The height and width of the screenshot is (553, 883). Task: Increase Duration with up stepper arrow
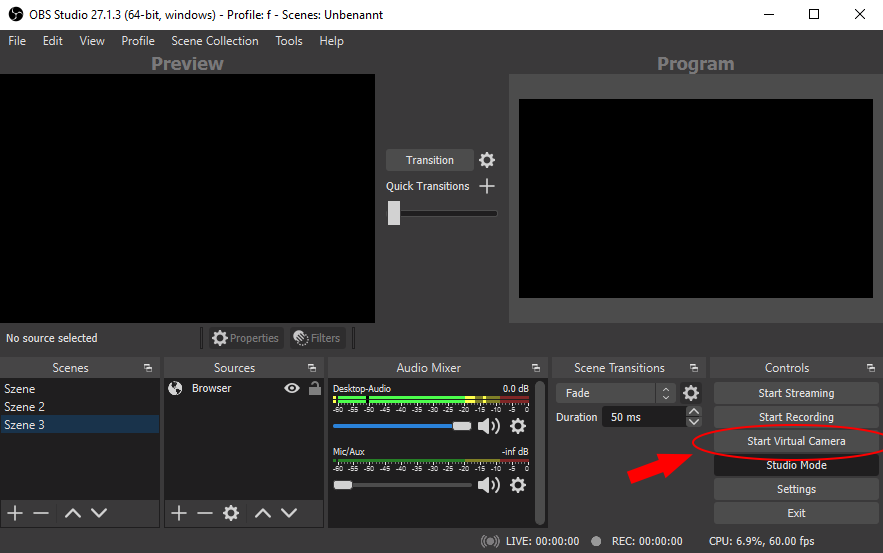click(x=694, y=411)
